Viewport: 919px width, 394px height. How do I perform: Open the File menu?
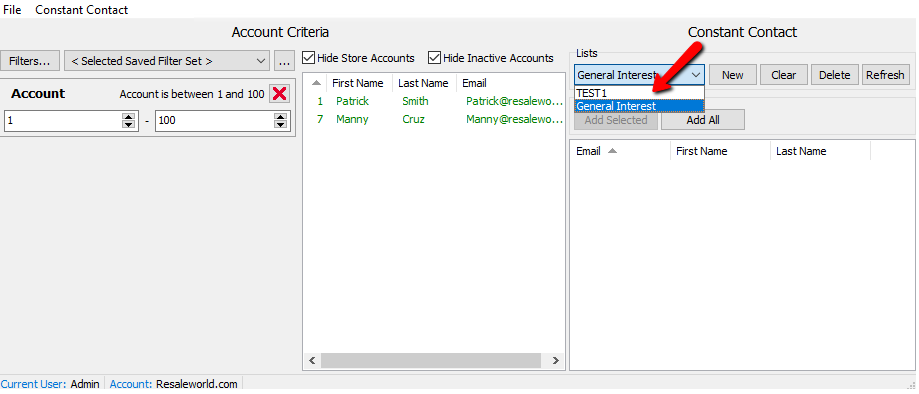point(12,10)
